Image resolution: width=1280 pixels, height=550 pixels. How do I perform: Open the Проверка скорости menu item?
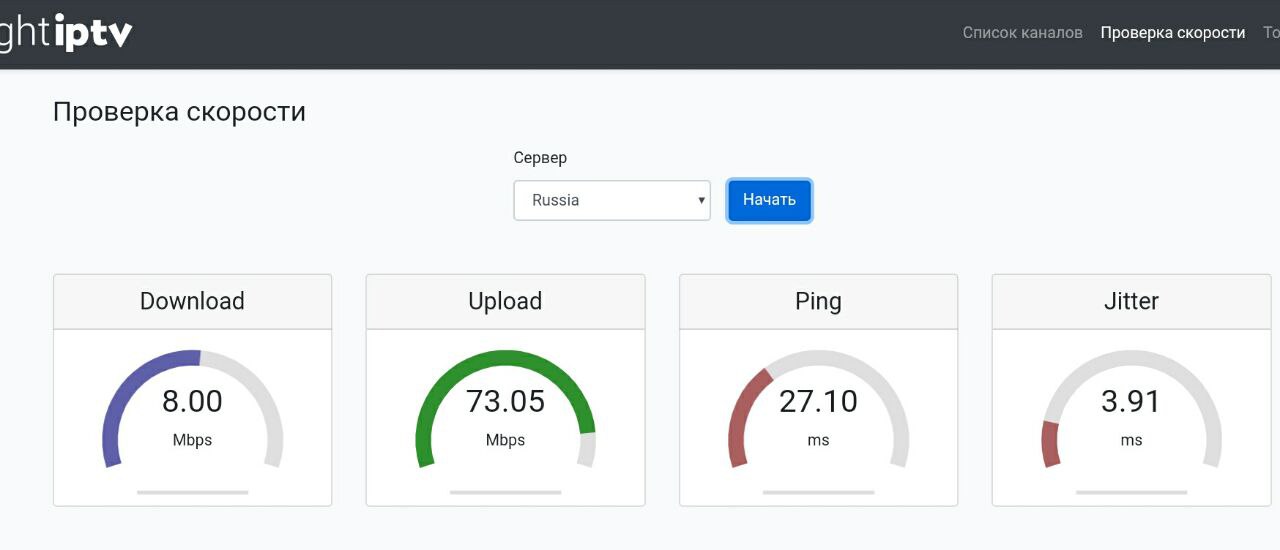click(1173, 33)
